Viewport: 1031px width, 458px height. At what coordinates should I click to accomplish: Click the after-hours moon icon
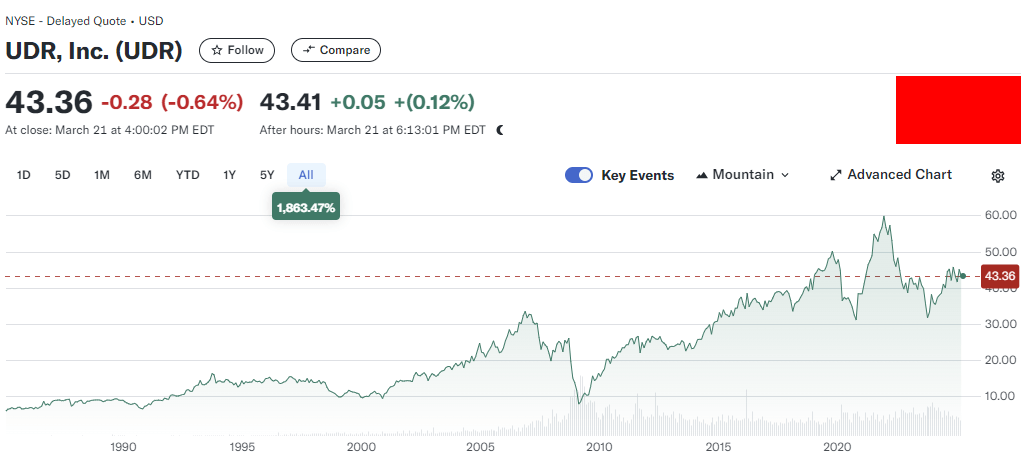(500, 130)
